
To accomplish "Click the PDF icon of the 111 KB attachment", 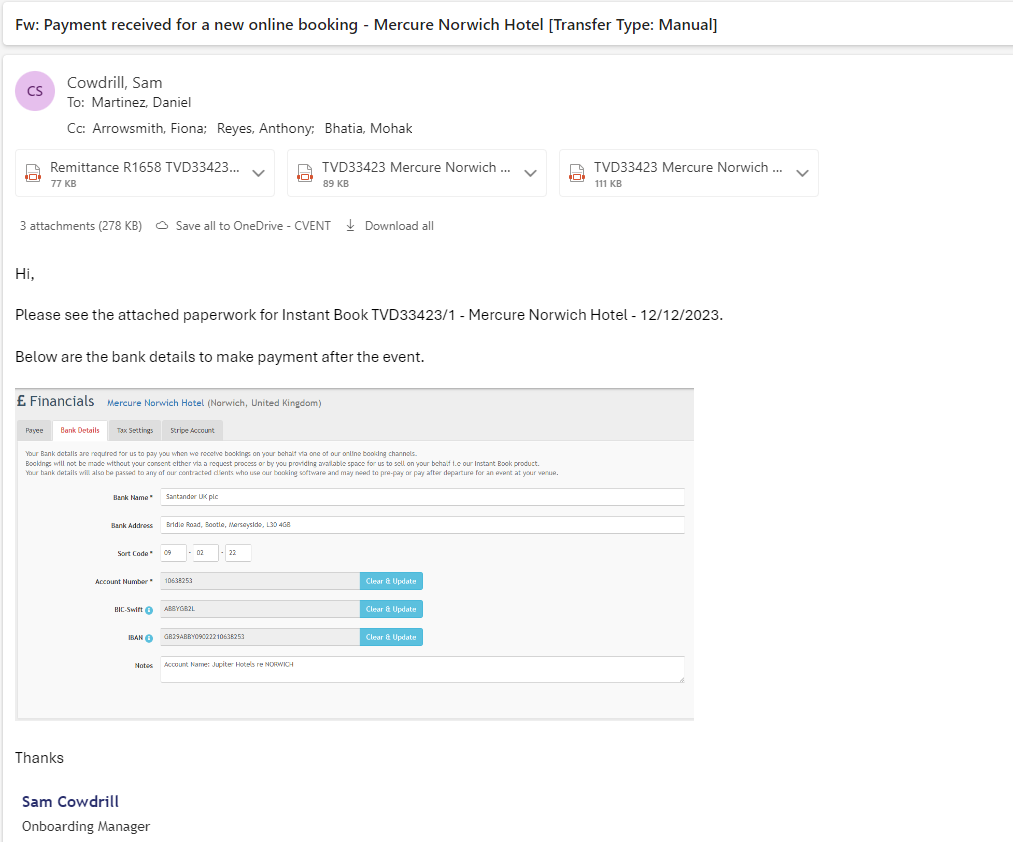I will (577, 173).
